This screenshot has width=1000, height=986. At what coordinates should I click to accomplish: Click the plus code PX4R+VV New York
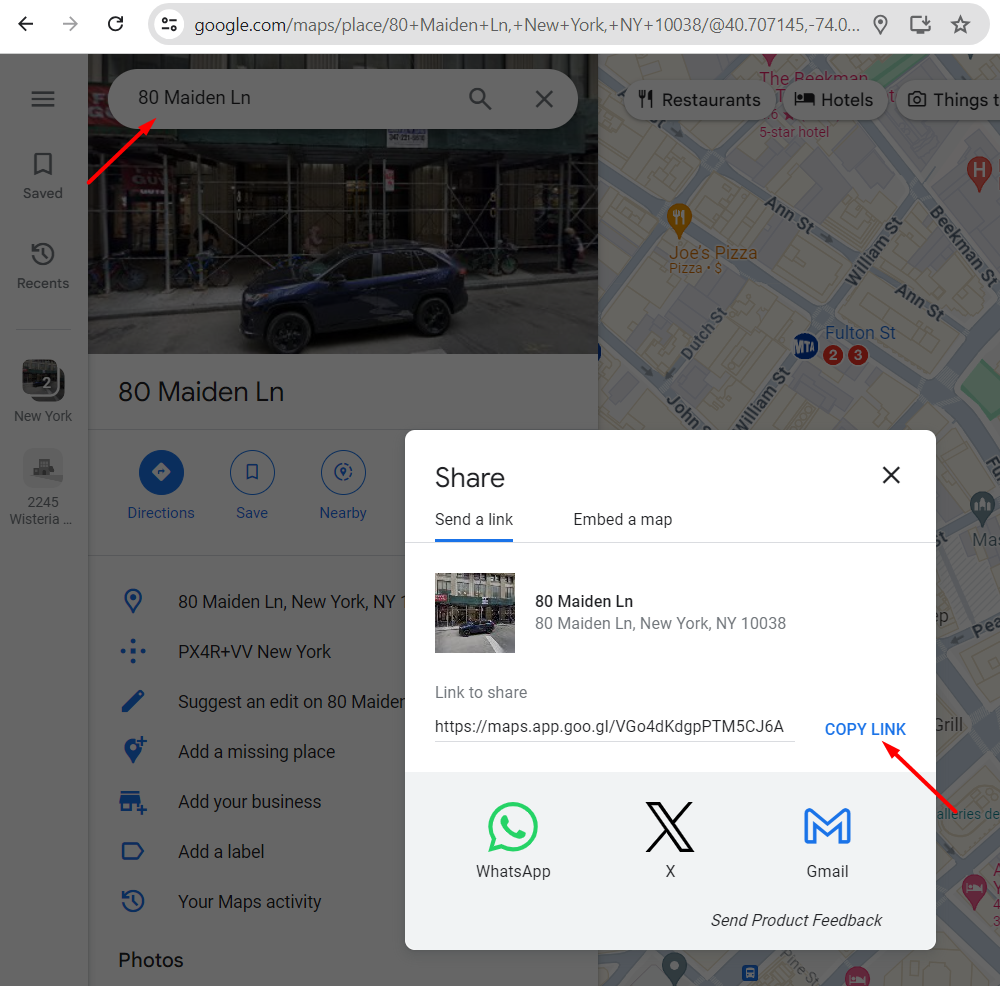pyautogui.click(x=254, y=652)
